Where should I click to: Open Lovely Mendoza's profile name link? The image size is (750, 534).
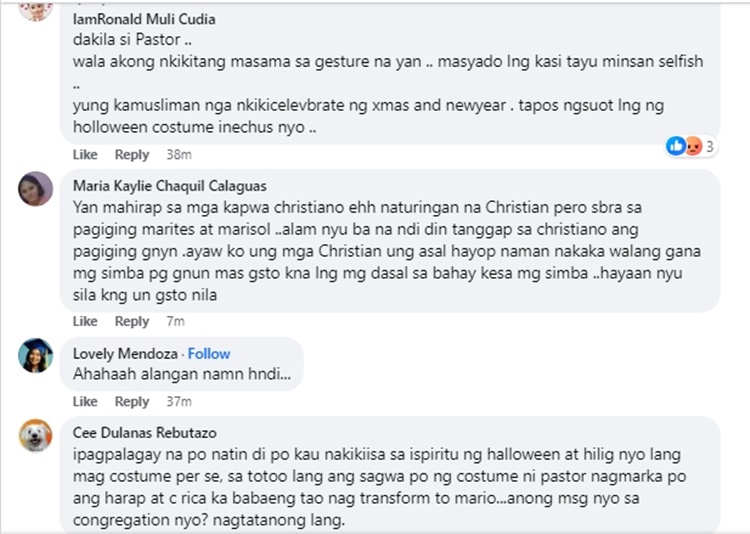(124, 354)
